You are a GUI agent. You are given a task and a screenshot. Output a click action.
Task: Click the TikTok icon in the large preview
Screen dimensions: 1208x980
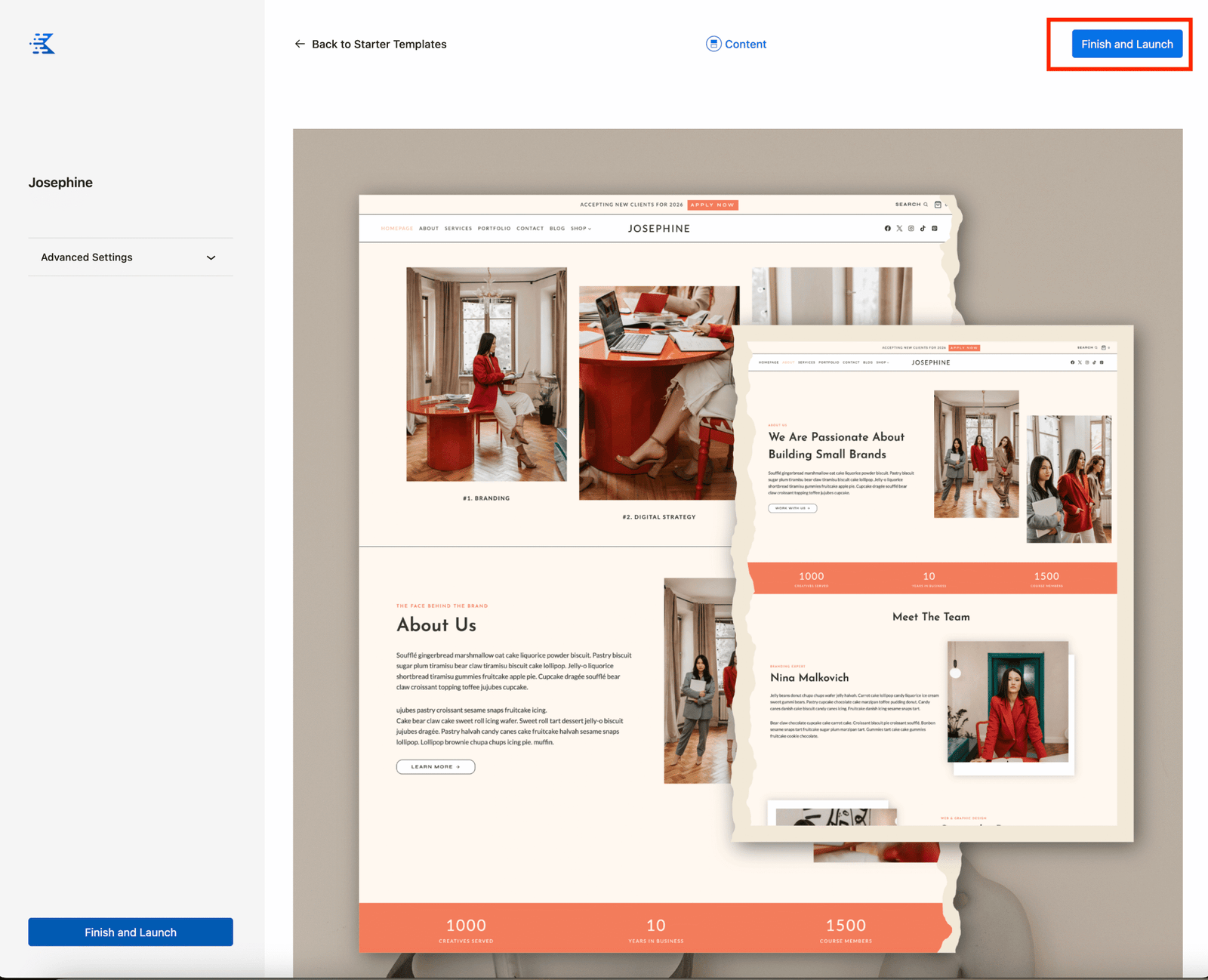click(x=923, y=228)
